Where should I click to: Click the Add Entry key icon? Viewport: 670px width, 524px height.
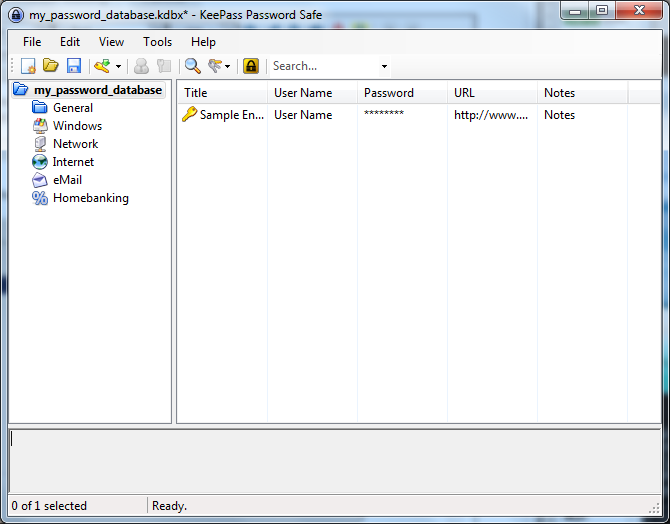[x=101, y=66]
